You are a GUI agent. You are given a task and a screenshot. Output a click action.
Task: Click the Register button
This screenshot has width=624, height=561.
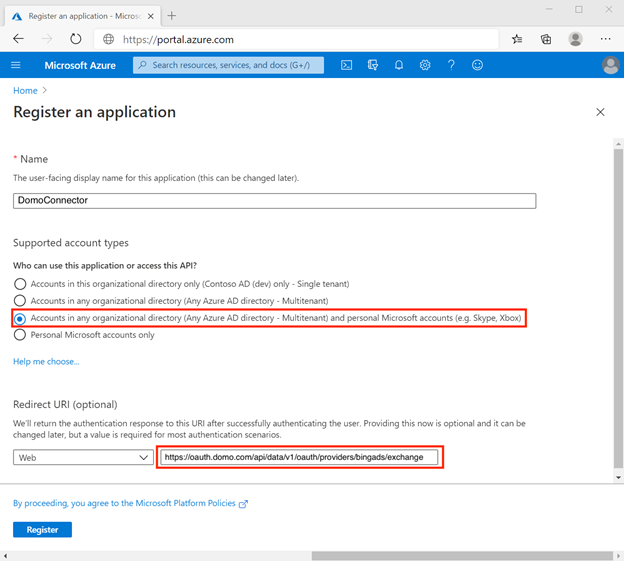[x=42, y=530]
